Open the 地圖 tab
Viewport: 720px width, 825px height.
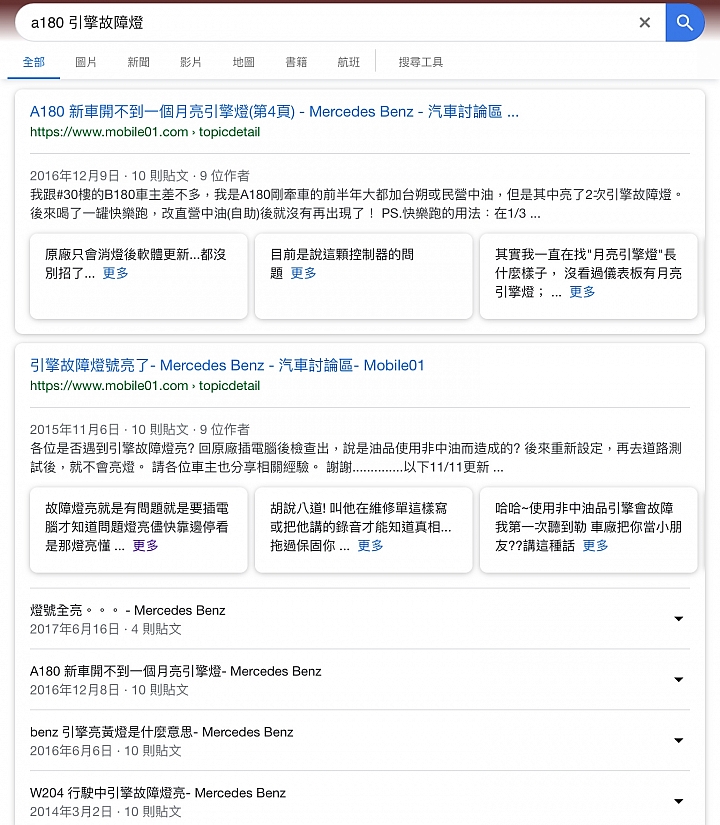pyautogui.click(x=244, y=62)
